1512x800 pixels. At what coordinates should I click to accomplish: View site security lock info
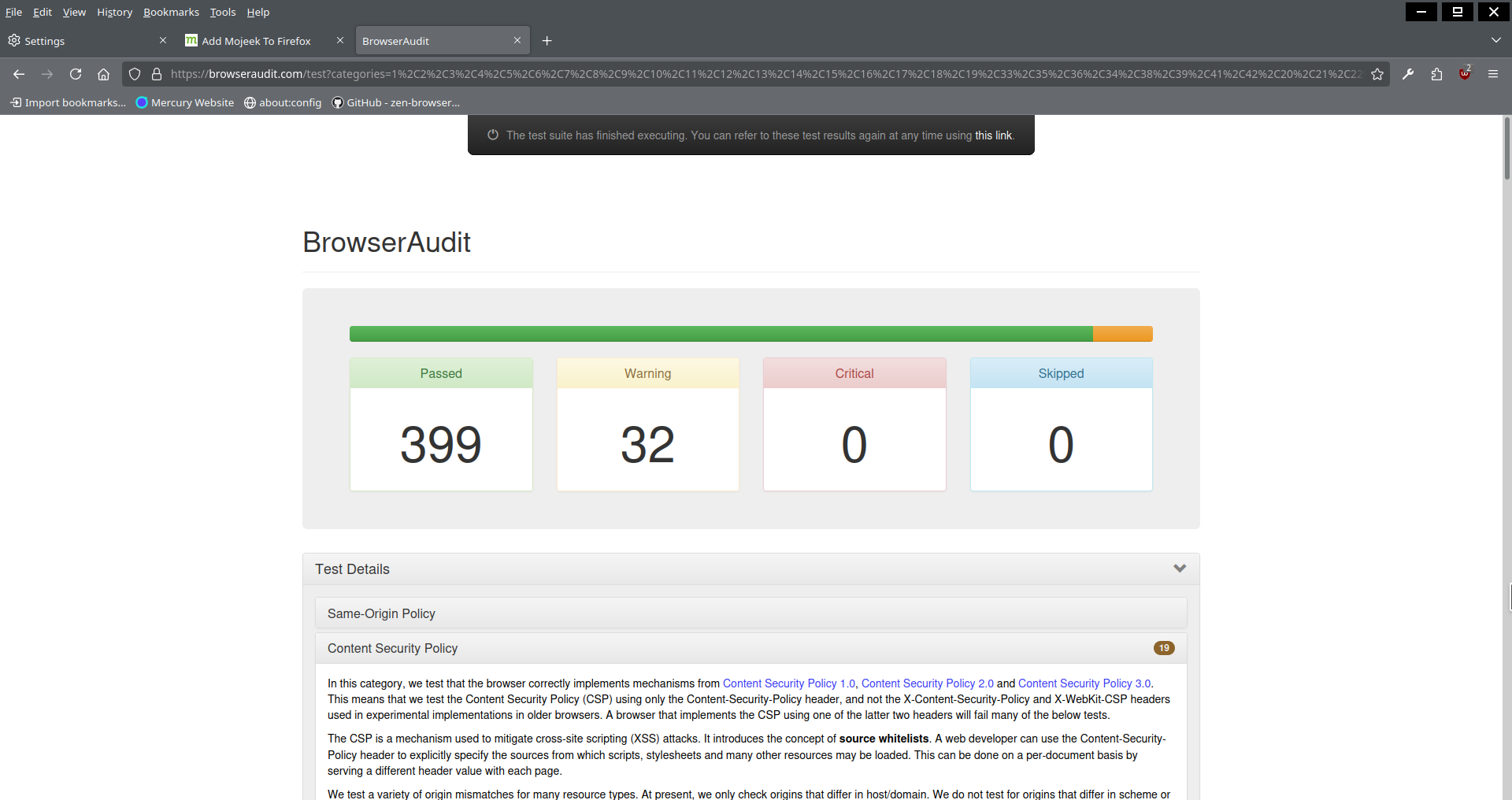coord(157,74)
